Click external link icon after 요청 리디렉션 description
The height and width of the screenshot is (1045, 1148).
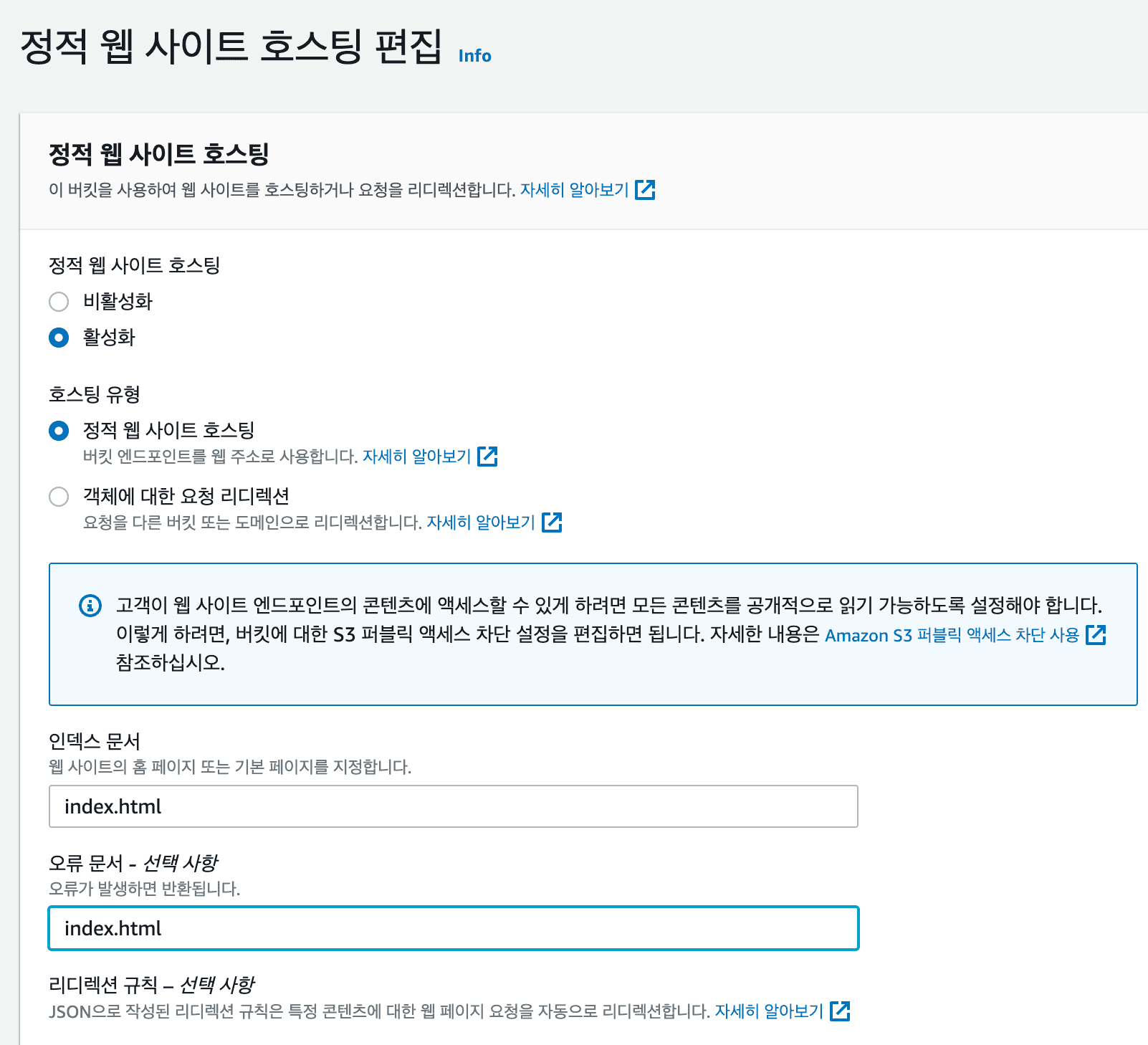tap(552, 522)
